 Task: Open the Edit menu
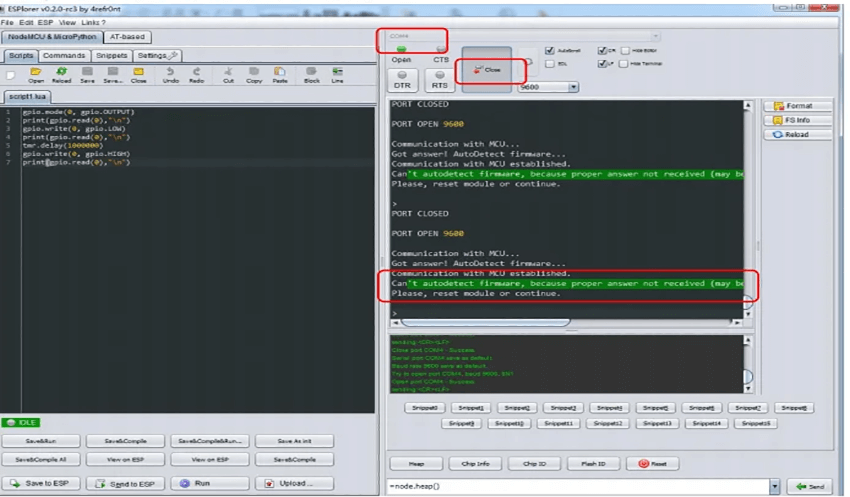(x=26, y=22)
